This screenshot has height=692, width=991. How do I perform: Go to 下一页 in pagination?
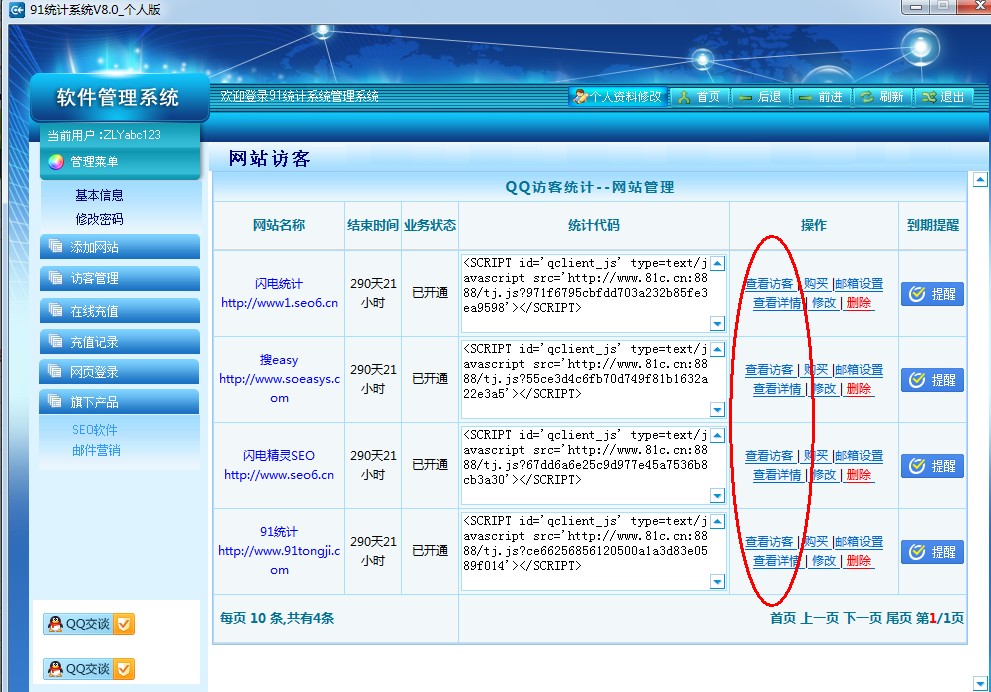point(863,618)
